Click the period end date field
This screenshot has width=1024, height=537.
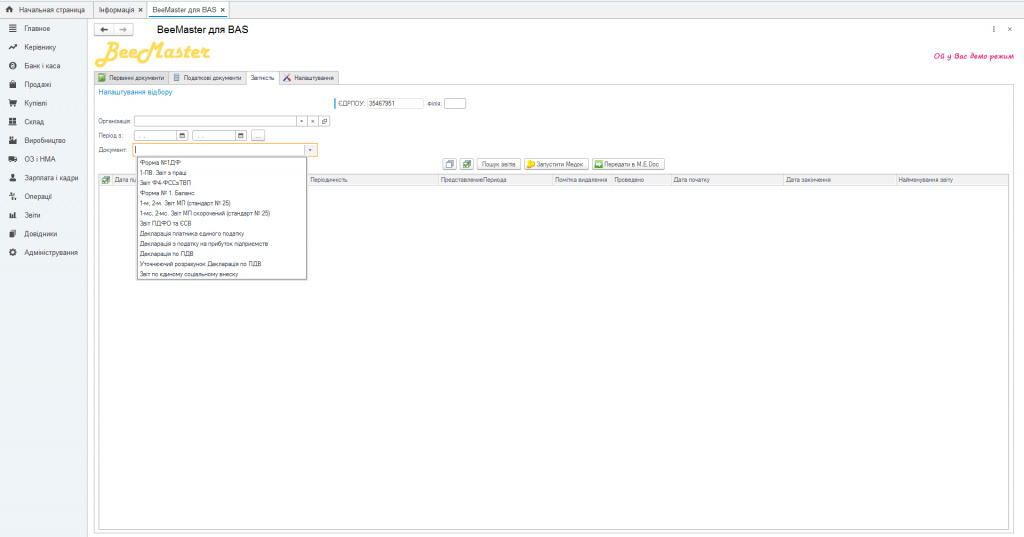tap(214, 135)
